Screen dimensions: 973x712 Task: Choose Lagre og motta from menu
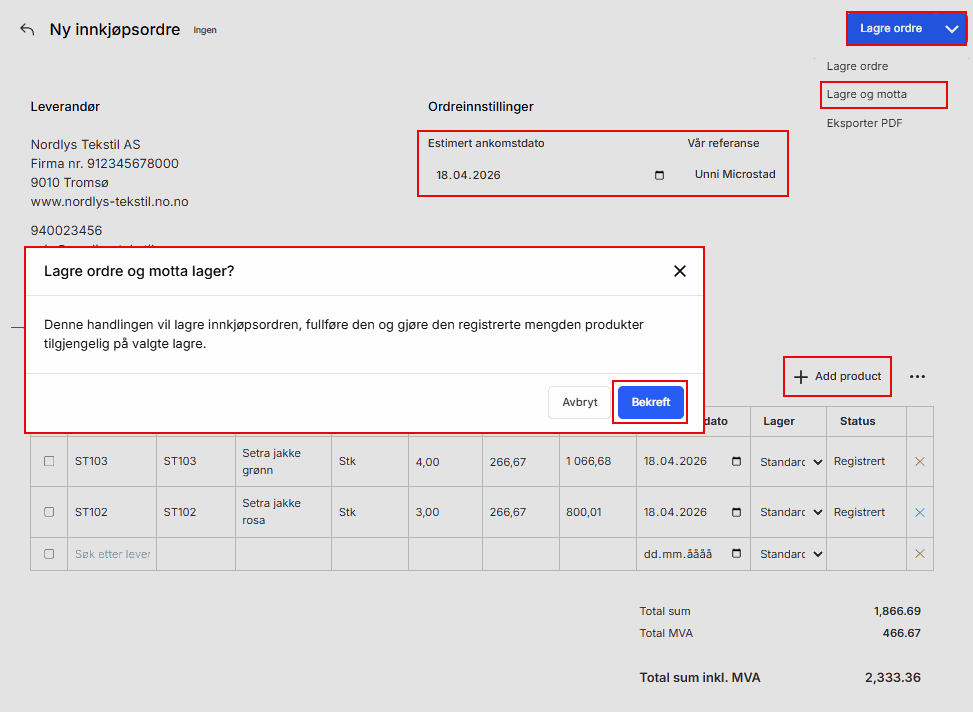pos(867,95)
